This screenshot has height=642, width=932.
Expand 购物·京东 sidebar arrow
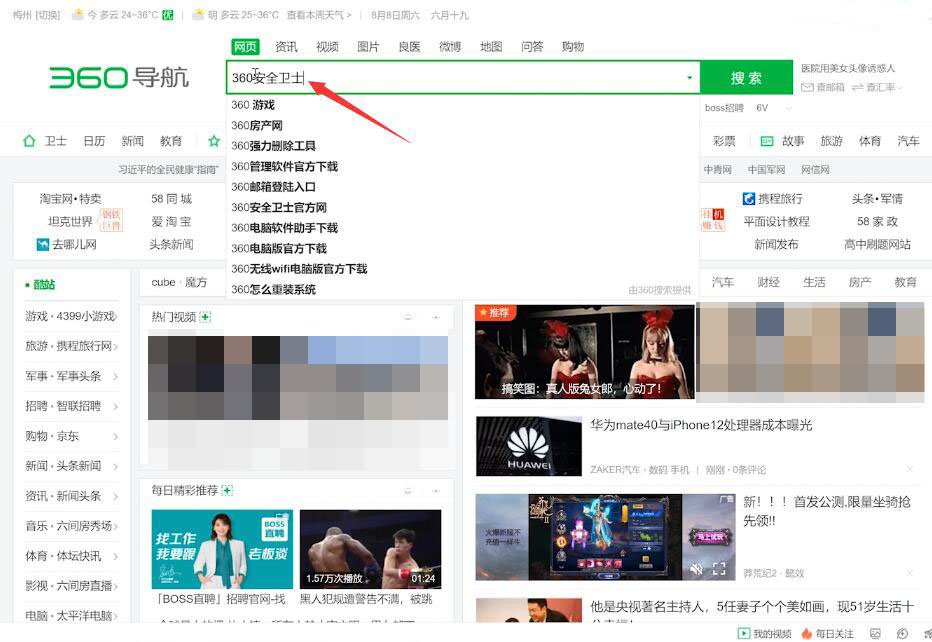tap(115, 436)
